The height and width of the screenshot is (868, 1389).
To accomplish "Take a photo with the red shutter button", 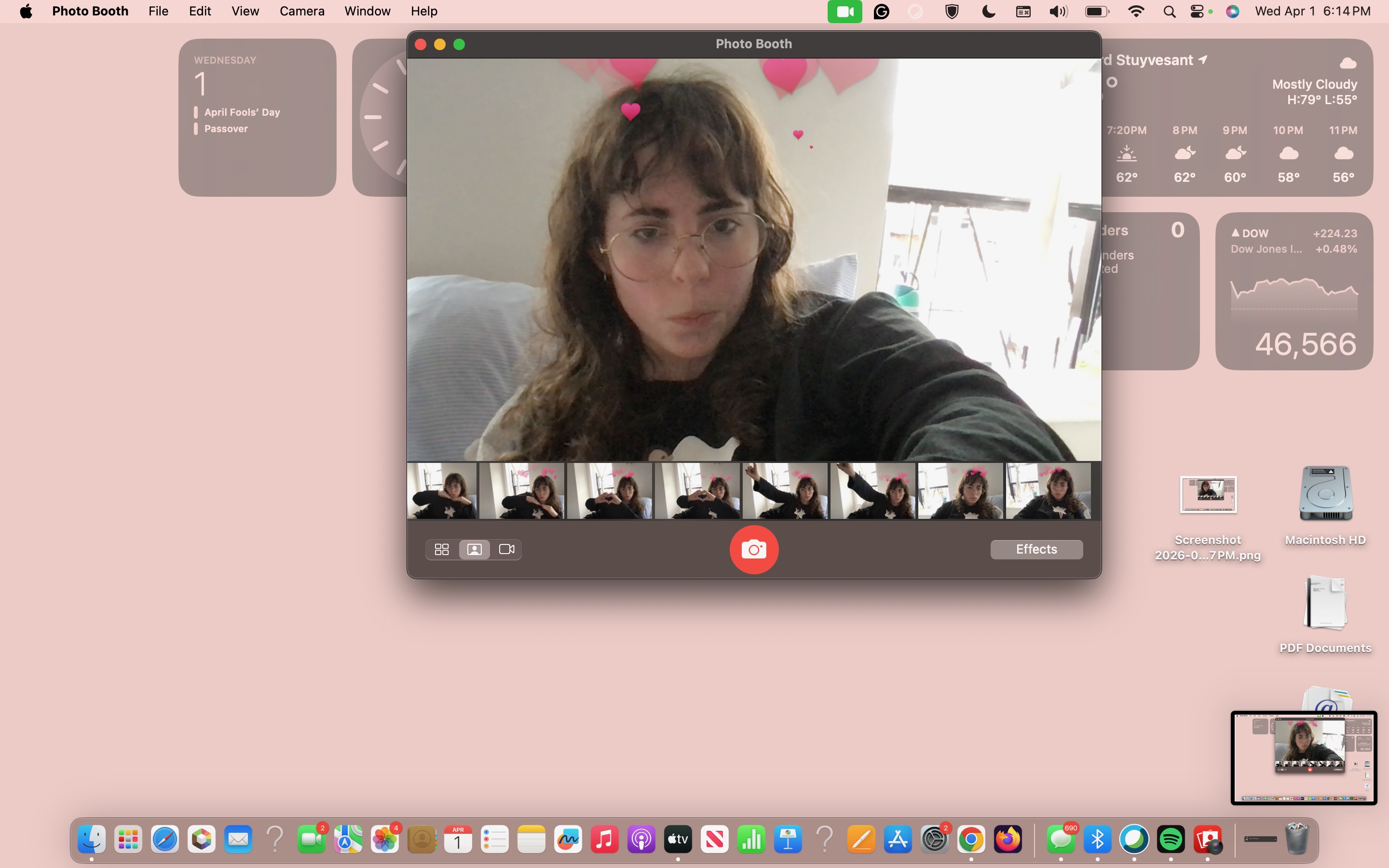I will [x=754, y=549].
